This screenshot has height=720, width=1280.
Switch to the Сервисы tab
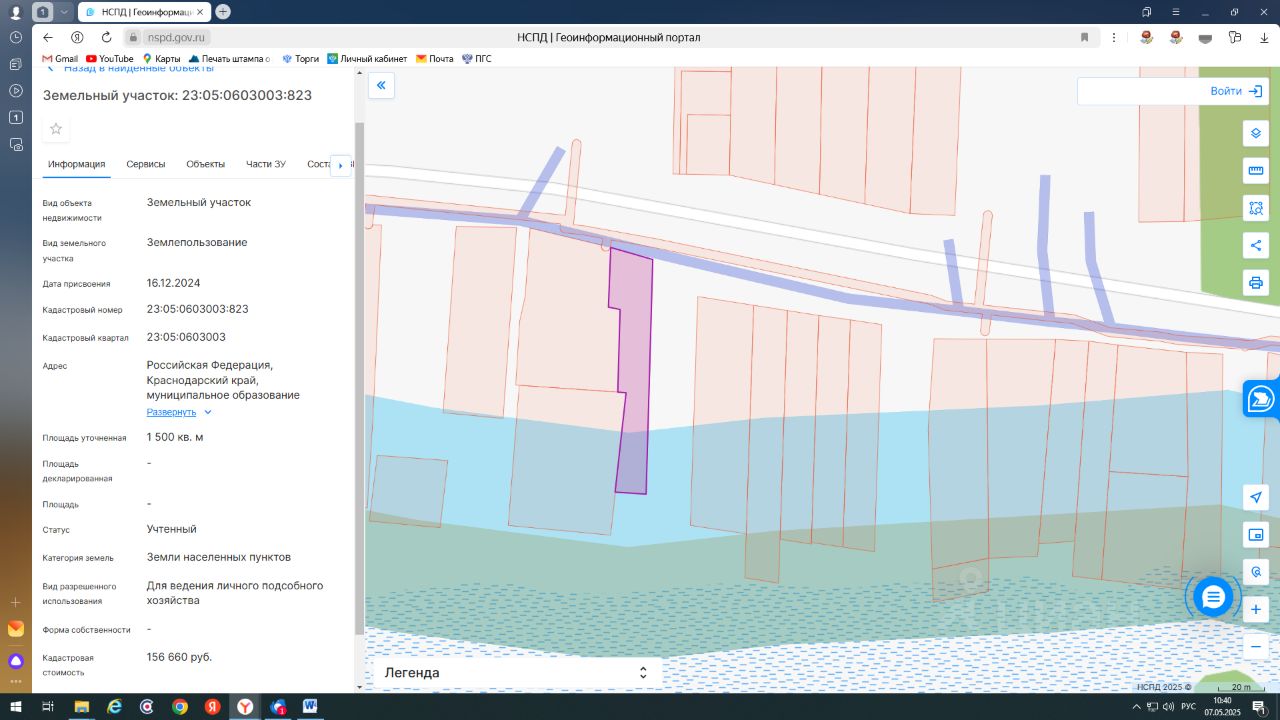[x=146, y=164]
